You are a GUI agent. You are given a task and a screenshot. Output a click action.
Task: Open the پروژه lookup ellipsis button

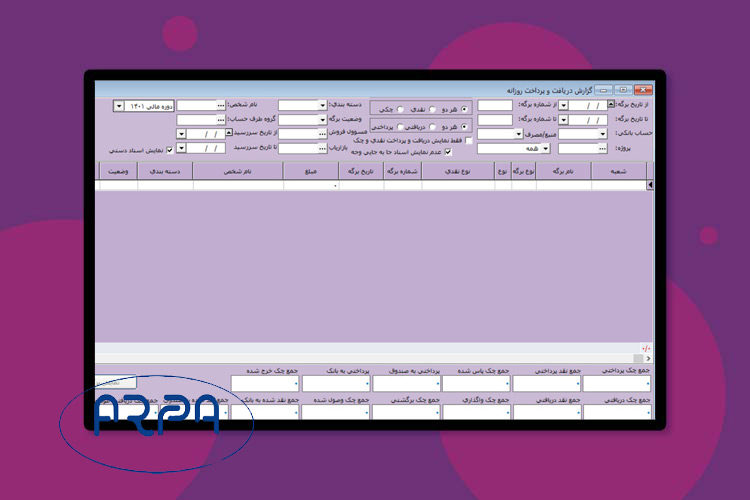tap(603, 148)
